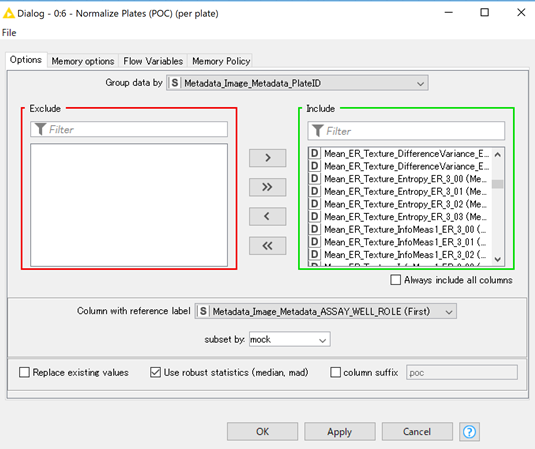Image resolution: width=535 pixels, height=449 pixels.
Task: Click scroll-up arrow of Include list
Action: coord(497,155)
